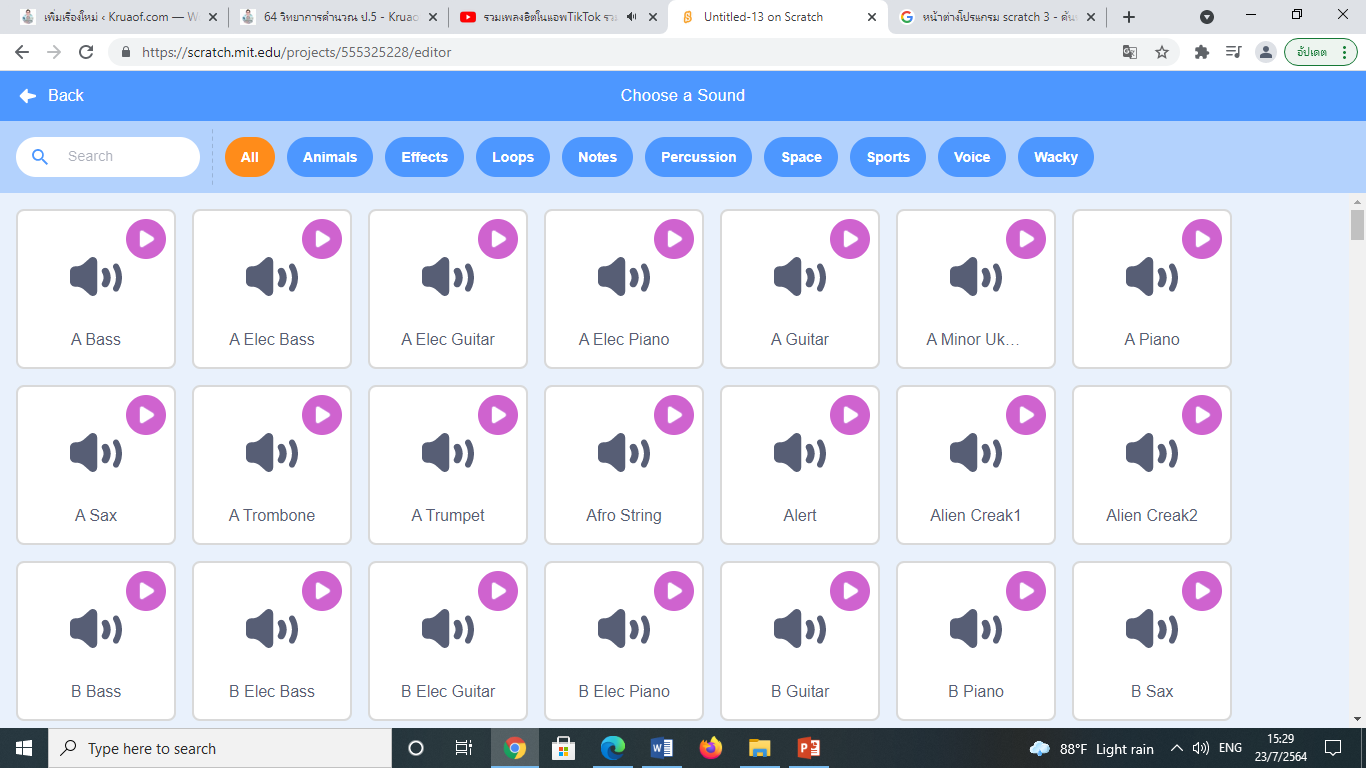Open PowerPoint from the taskbar
1366x768 pixels.
click(809, 748)
